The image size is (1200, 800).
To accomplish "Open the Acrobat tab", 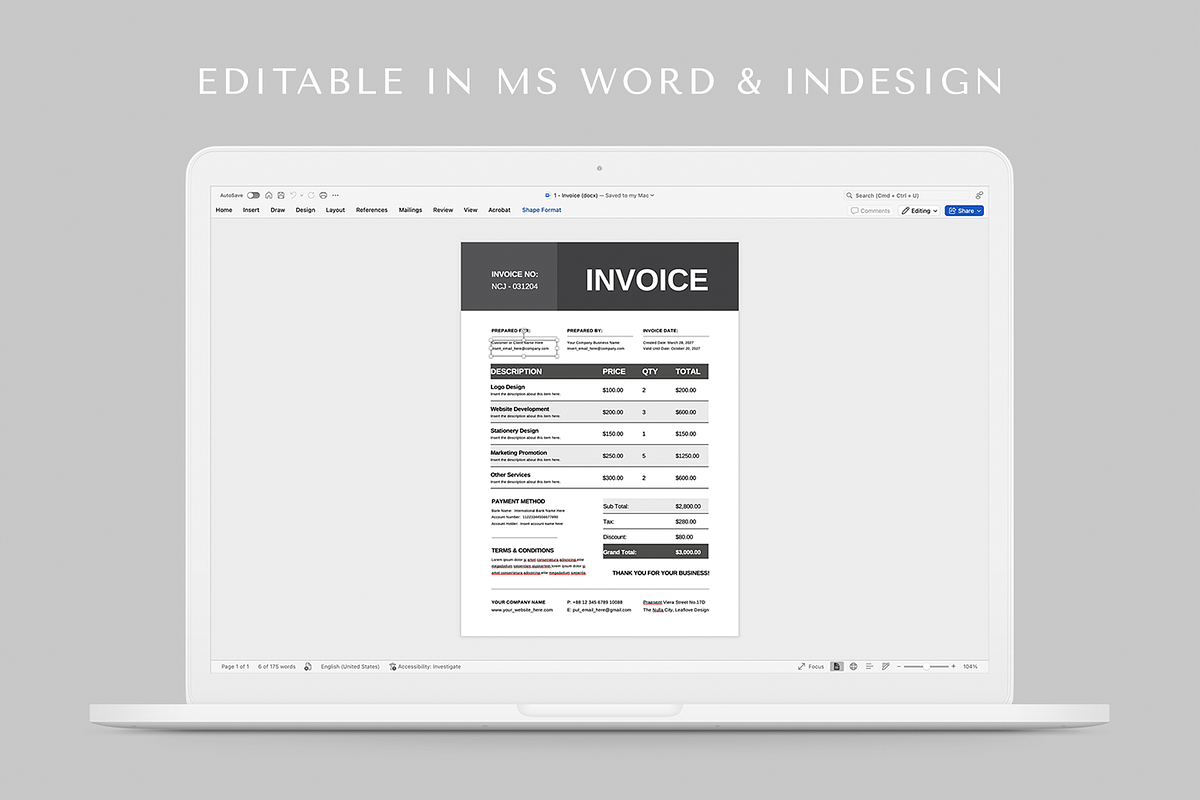I will point(499,210).
